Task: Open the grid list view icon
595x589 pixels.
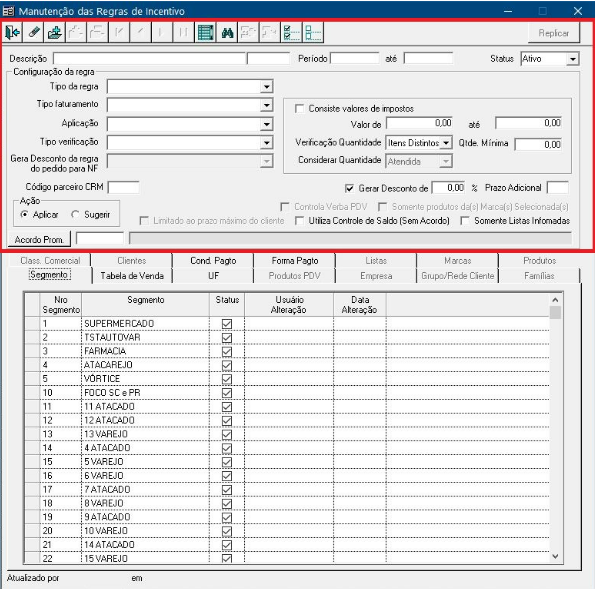Action: click(x=205, y=33)
